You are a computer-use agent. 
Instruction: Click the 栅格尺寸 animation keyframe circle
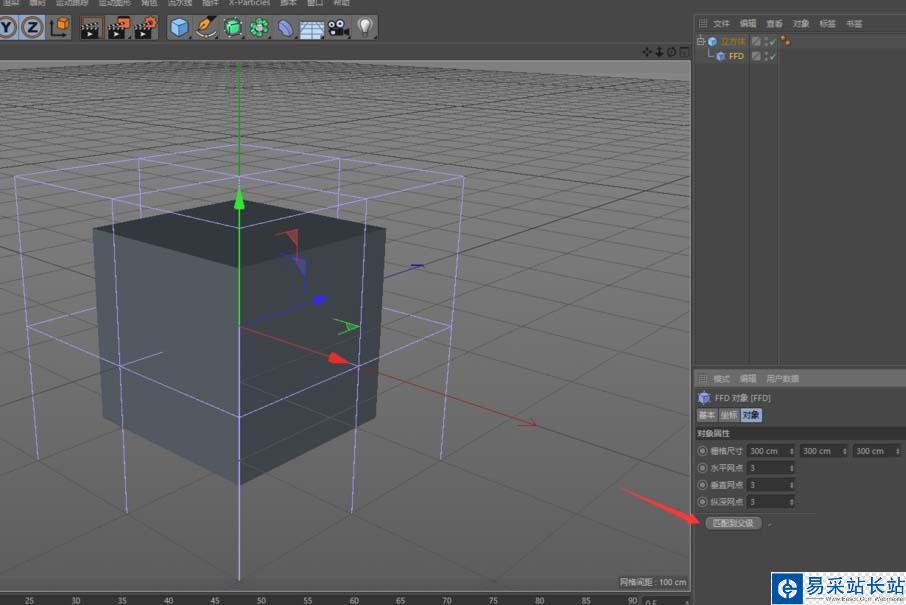(702, 451)
